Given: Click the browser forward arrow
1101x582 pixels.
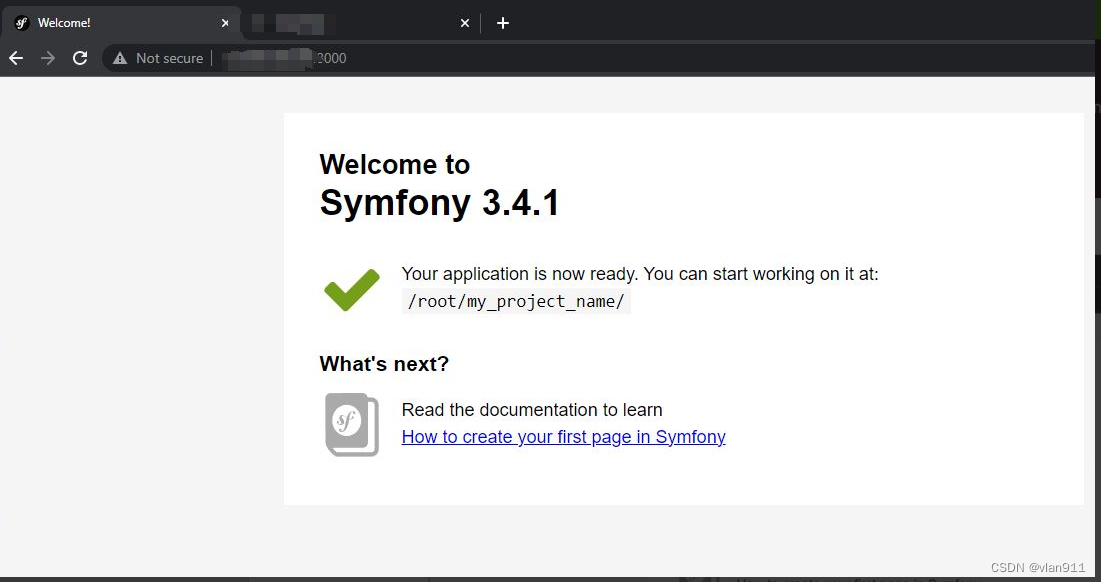Looking at the screenshot, I should click(x=48, y=58).
